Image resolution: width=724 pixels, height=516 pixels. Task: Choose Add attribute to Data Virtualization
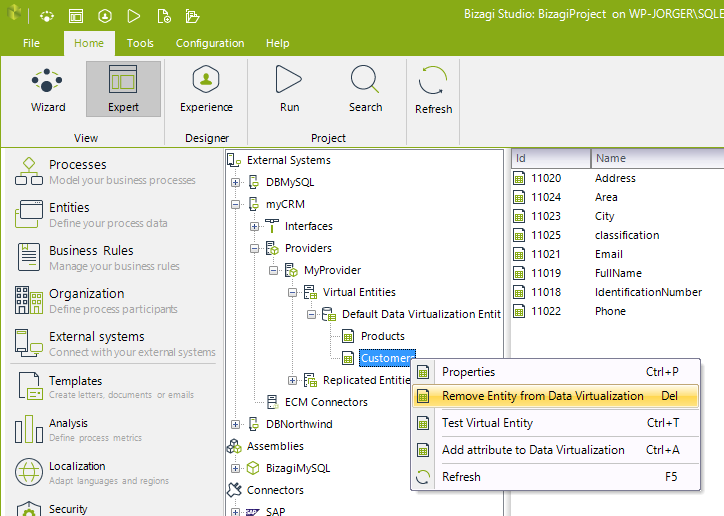(x=555, y=450)
